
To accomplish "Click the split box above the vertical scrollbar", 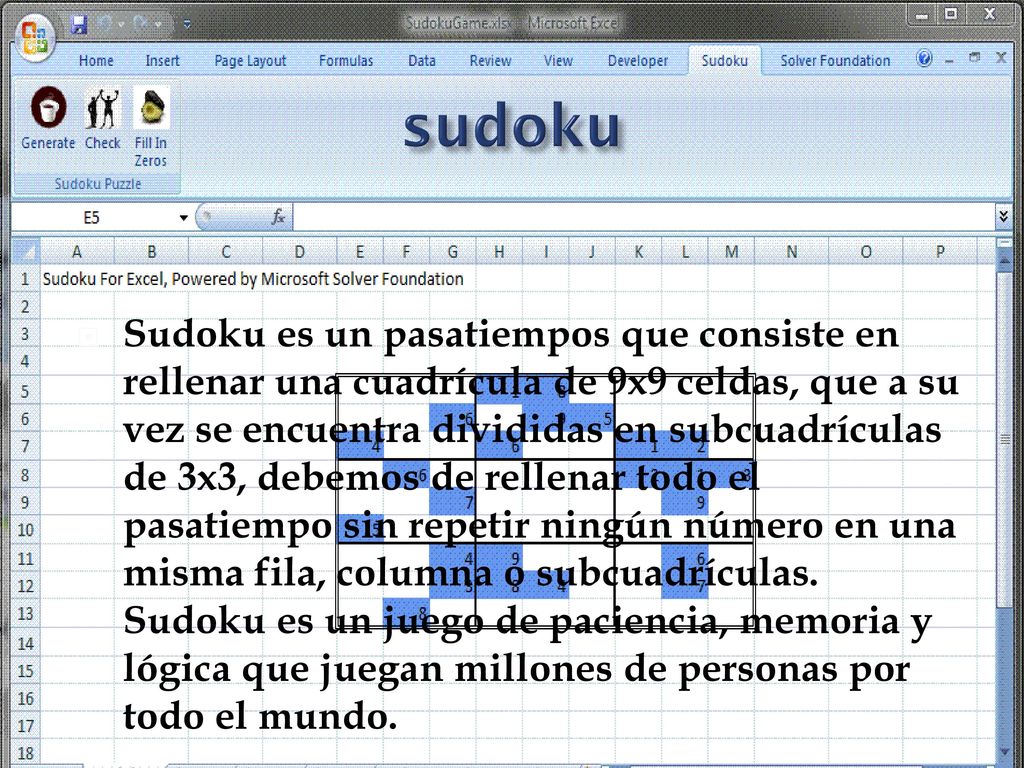I will (1006, 243).
